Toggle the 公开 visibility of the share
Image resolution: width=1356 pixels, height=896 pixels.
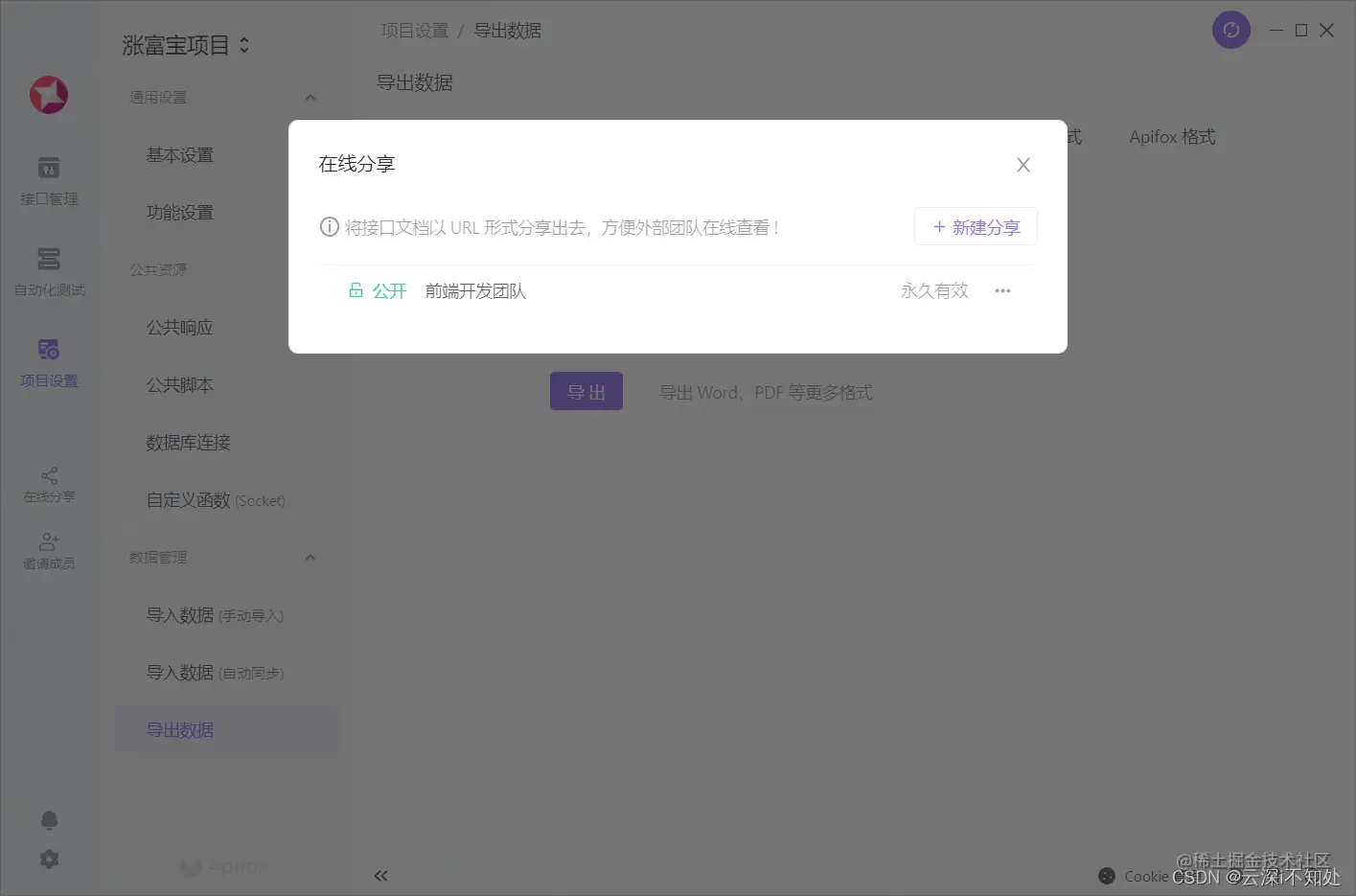coord(378,290)
